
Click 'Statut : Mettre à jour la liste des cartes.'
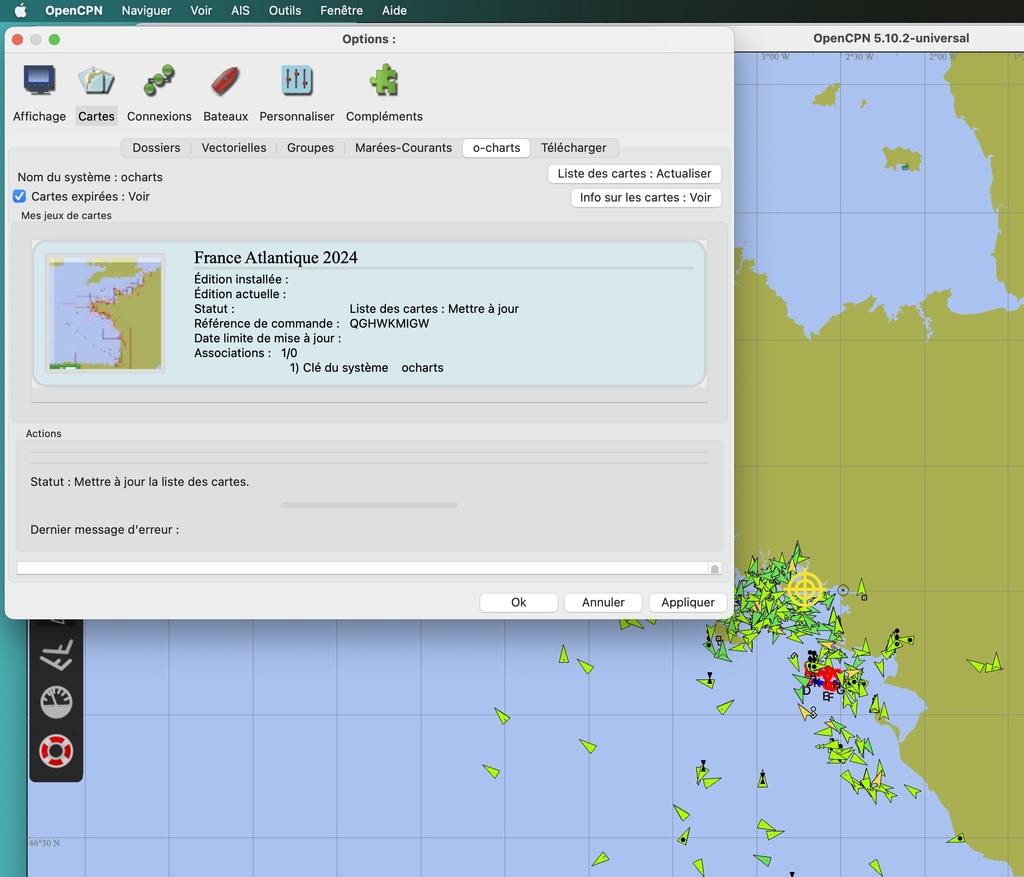(140, 482)
